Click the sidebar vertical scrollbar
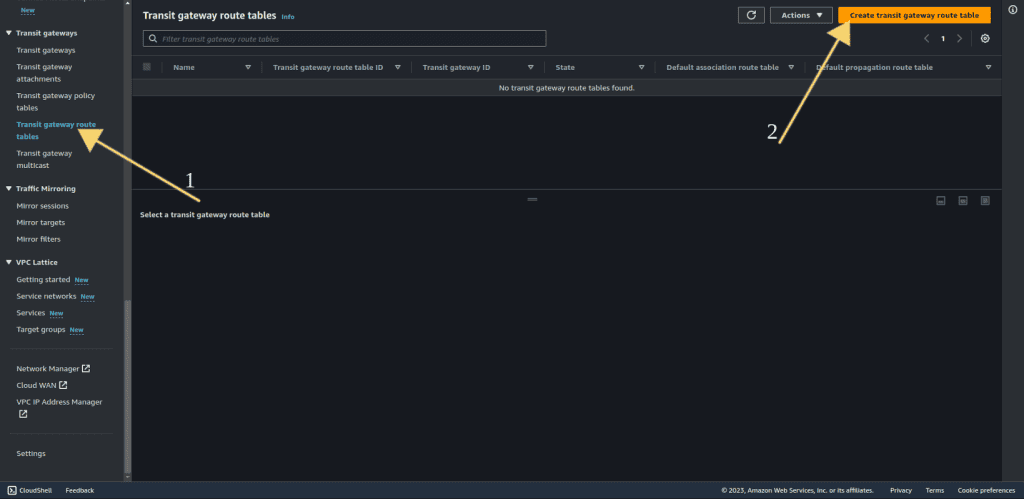The image size is (1024, 499). click(128, 385)
